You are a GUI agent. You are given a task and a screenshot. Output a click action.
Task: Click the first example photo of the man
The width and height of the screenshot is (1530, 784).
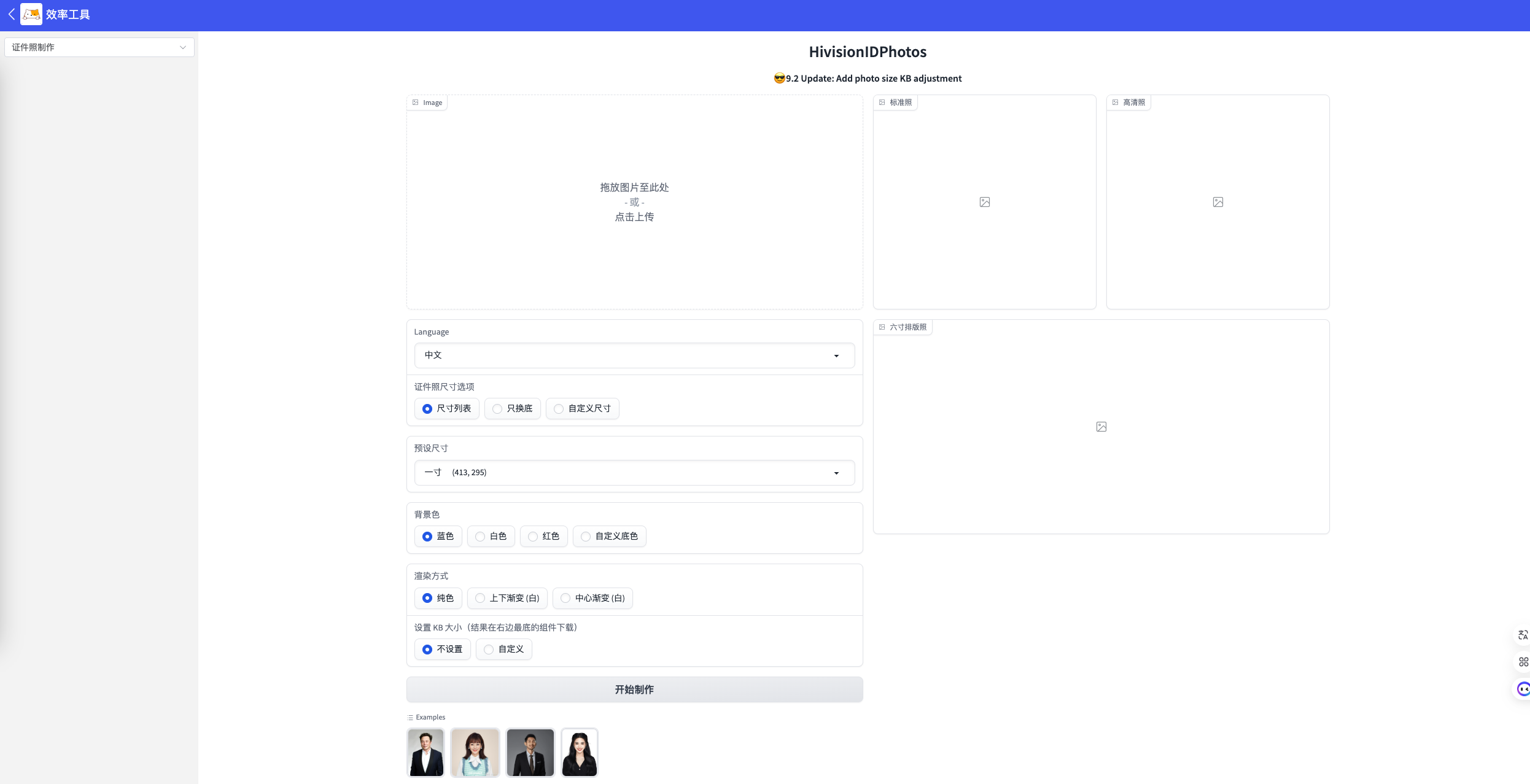(425, 752)
